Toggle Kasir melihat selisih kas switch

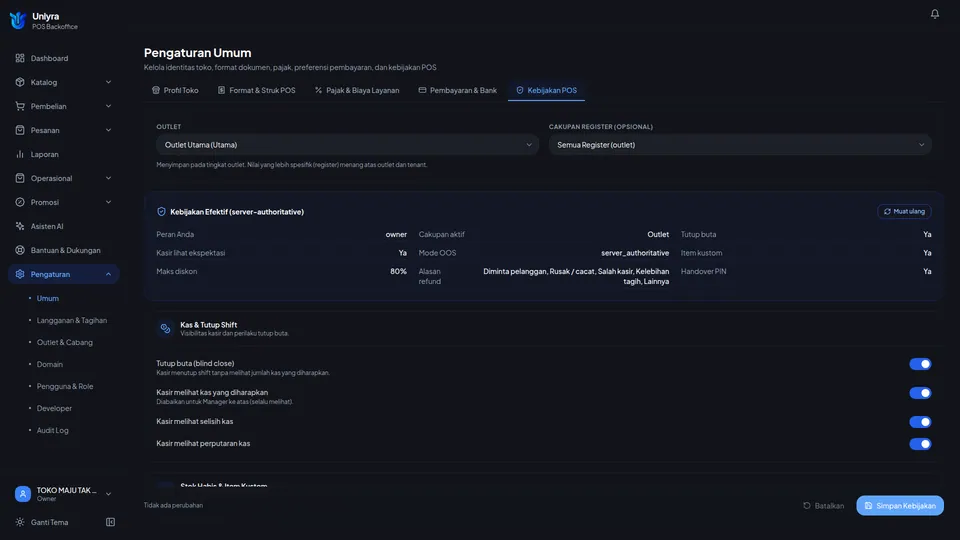pyautogui.click(x=920, y=422)
